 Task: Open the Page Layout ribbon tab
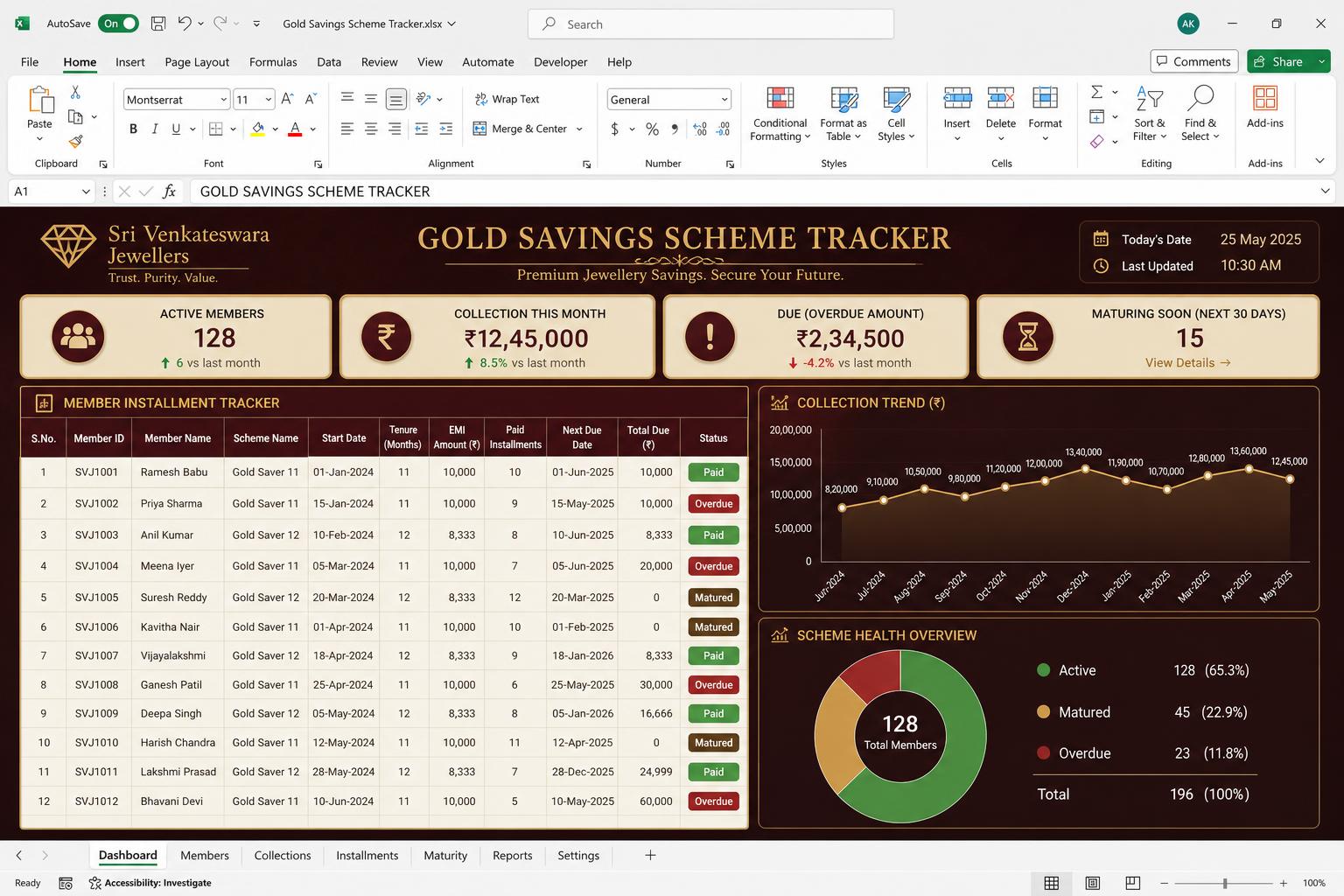click(x=197, y=62)
